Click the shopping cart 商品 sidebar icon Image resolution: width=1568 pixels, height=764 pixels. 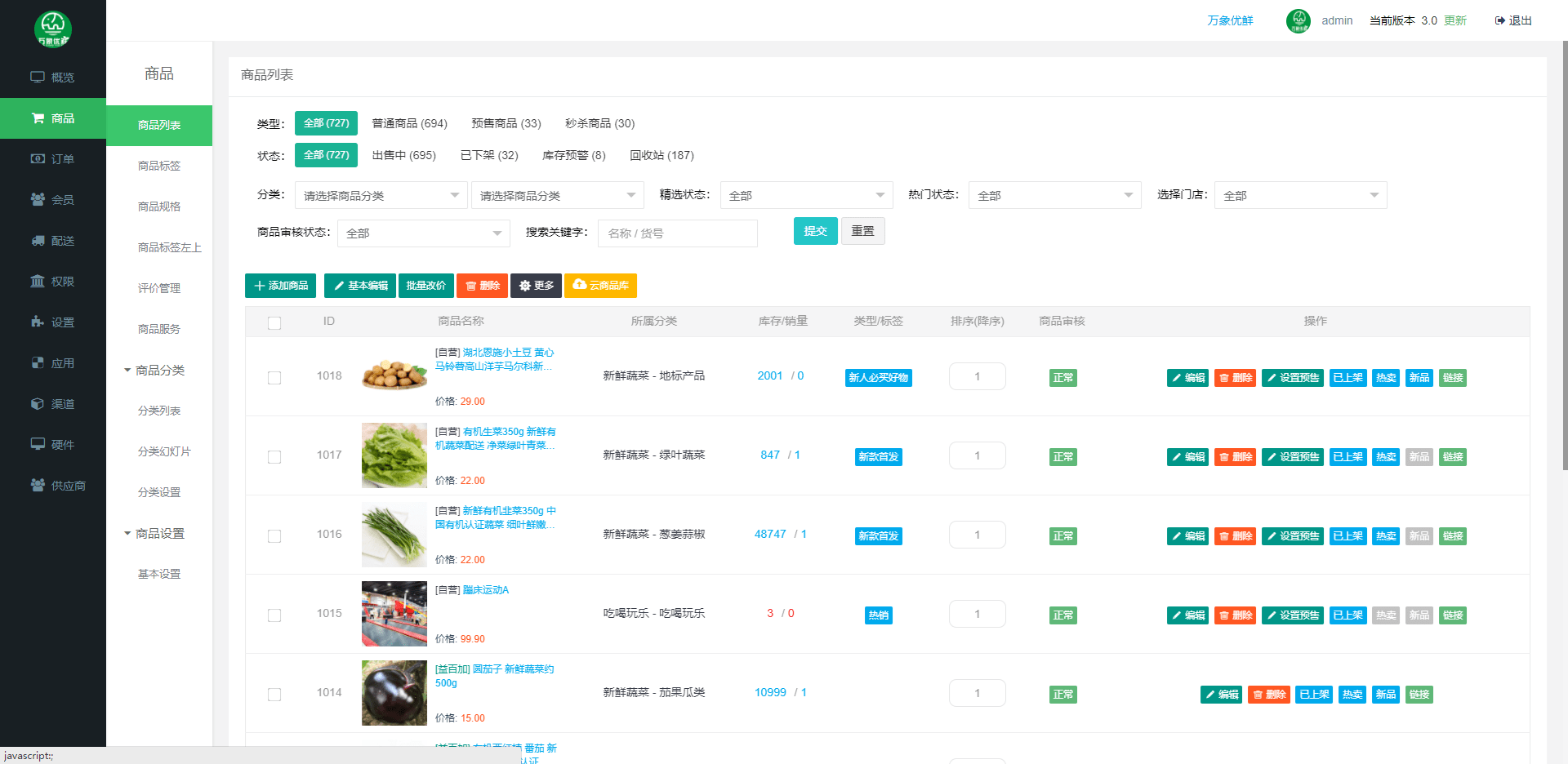coord(38,118)
